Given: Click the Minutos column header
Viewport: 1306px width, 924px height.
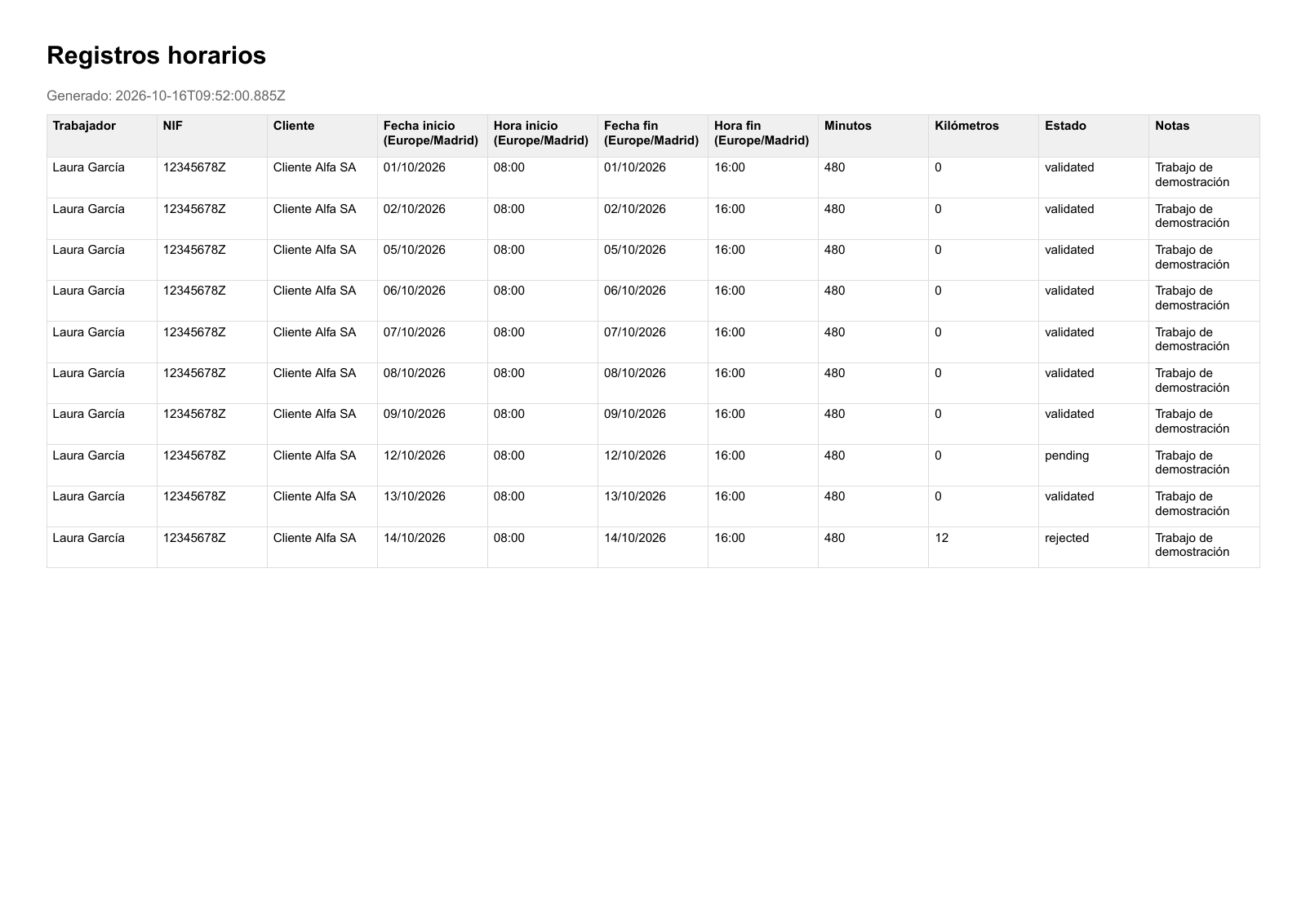Looking at the screenshot, I should [873, 135].
